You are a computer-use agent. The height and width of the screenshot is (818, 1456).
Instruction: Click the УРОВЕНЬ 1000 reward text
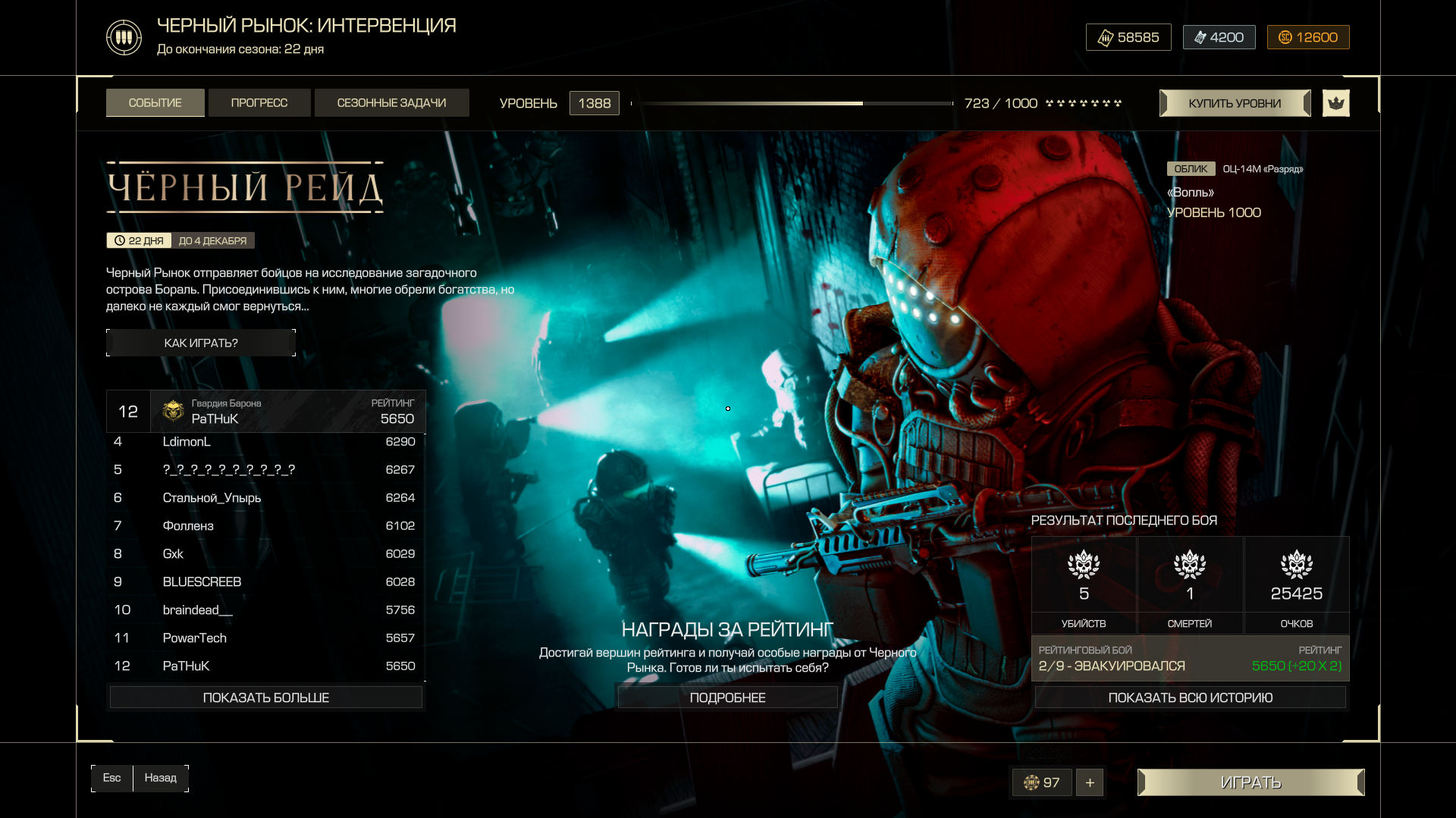click(x=1214, y=212)
